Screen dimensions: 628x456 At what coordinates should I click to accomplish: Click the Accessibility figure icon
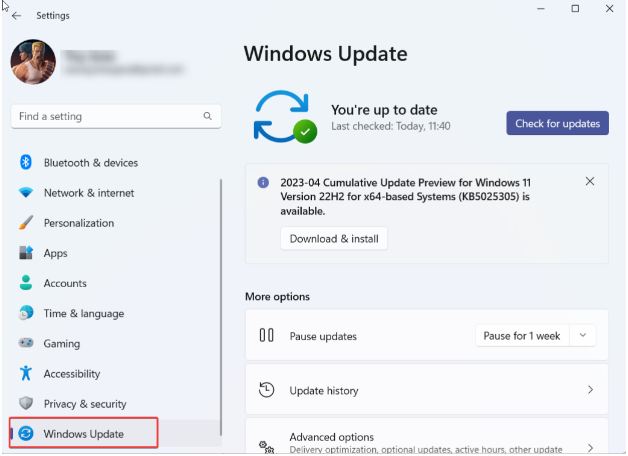[x=26, y=373]
